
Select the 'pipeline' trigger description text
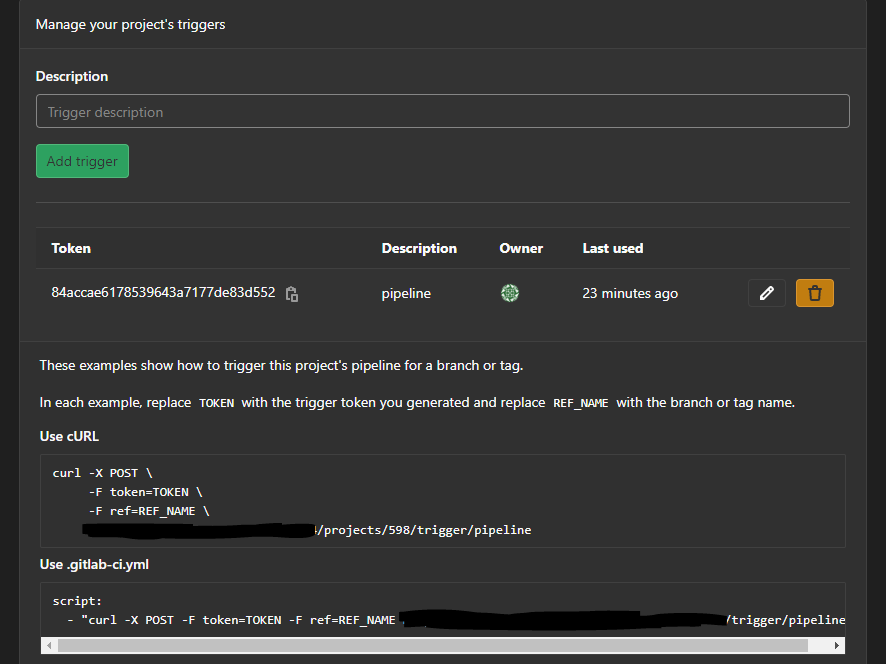coord(405,293)
